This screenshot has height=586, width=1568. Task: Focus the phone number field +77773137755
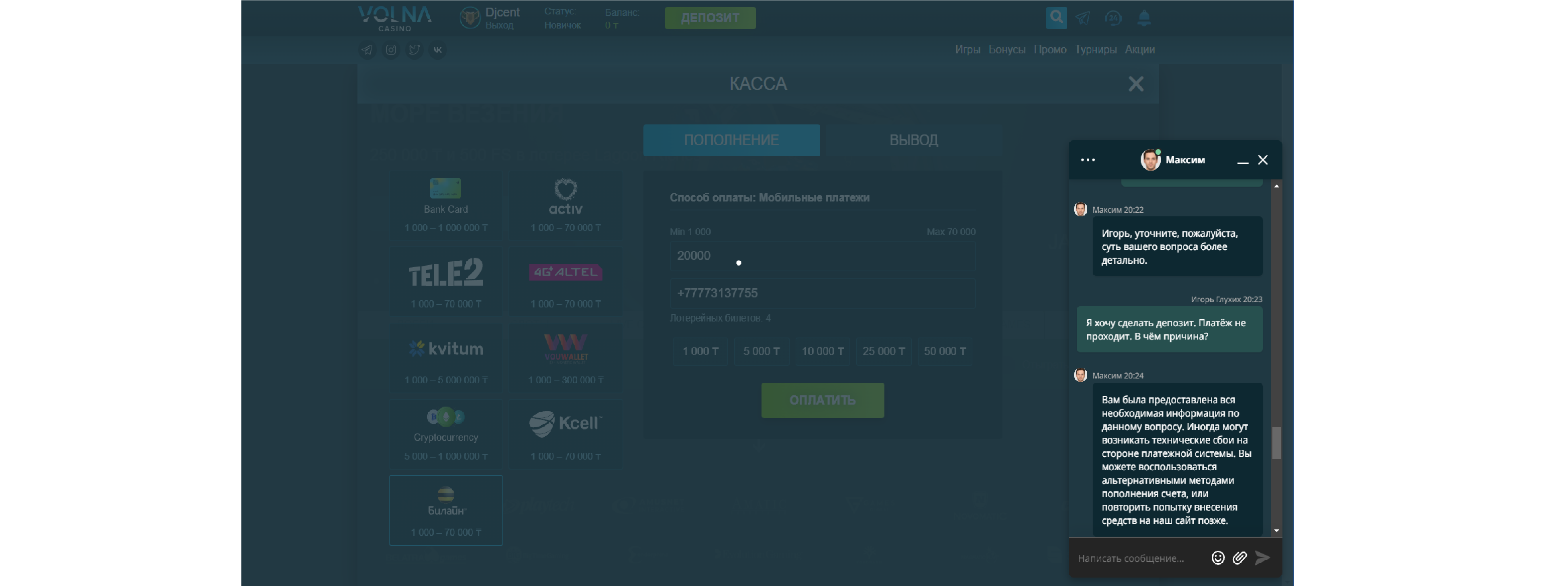point(822,293)
